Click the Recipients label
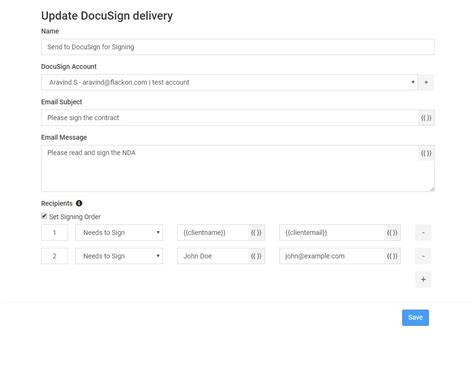Image resolution: width=474 pixels, height=367 pixels. pos(57,203)
